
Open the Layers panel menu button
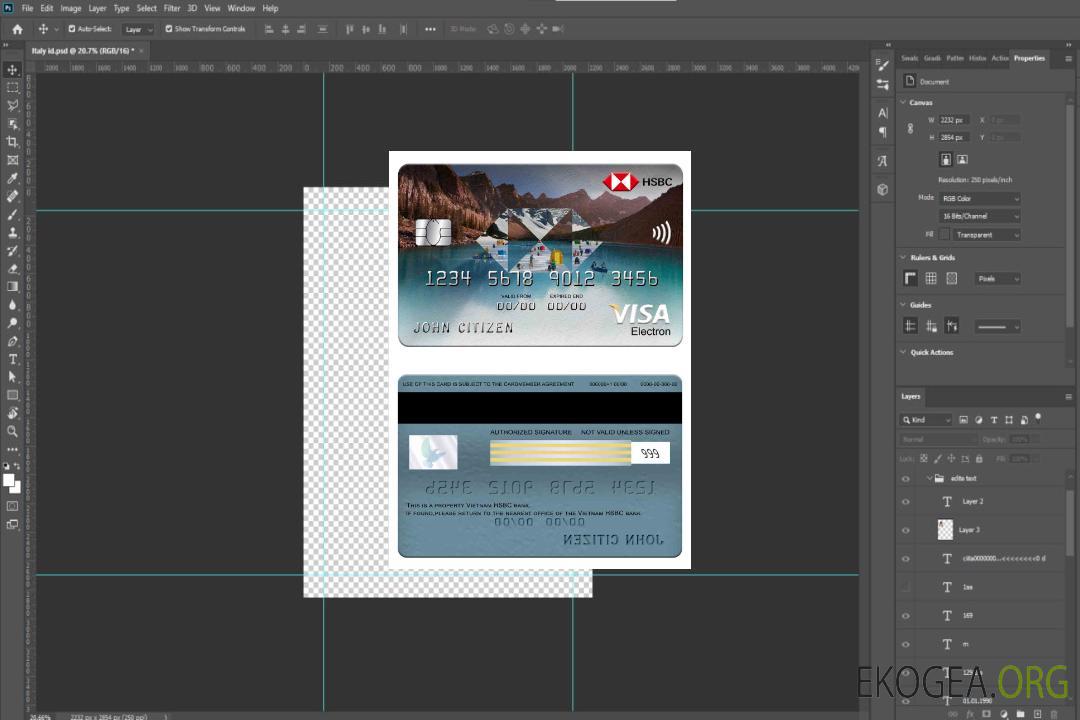pos(1068,397)
